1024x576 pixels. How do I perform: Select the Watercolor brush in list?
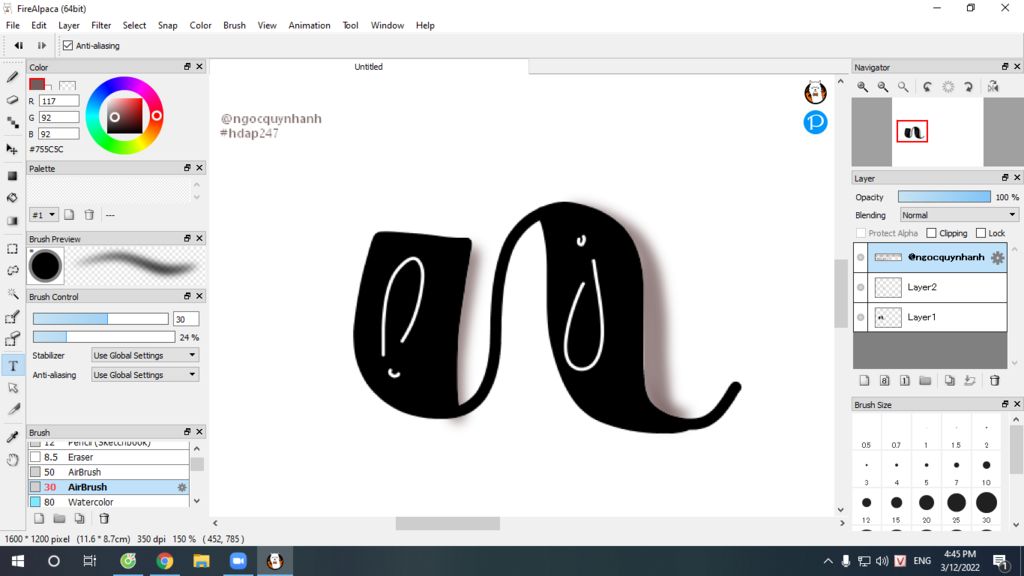[x=109, y=502]
